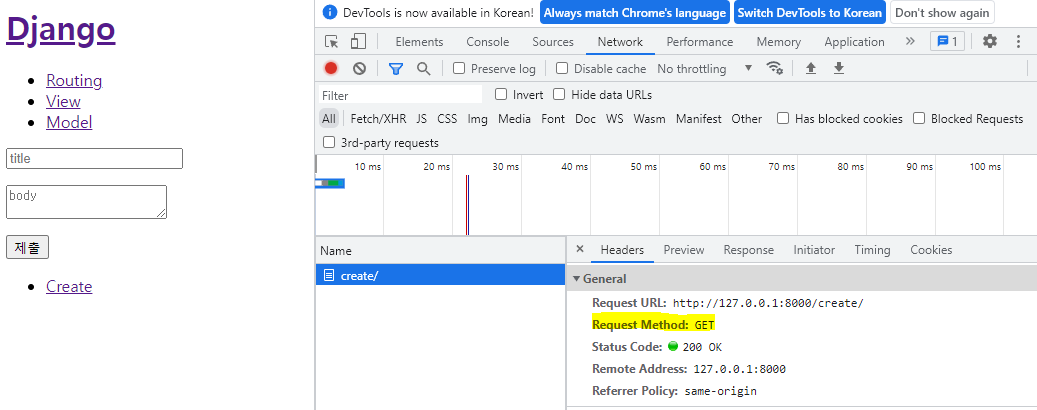Close the request details pane with the X

coord(580,249)
